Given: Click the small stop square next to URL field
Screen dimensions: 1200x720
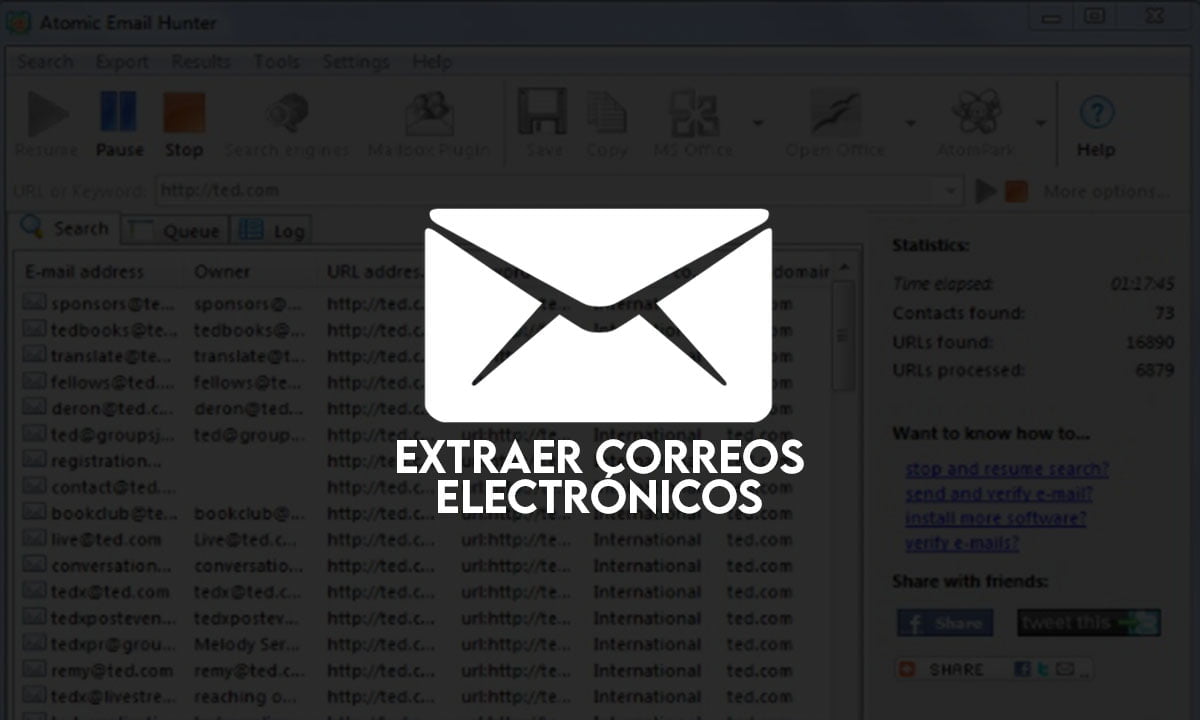Looking at the screenshot, I should pos(1016,191).
